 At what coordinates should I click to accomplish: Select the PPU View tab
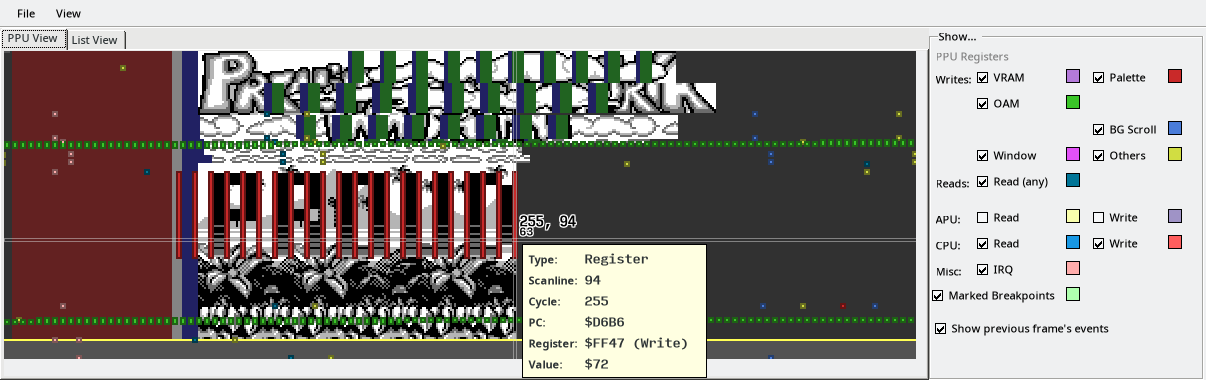(33, 39)
